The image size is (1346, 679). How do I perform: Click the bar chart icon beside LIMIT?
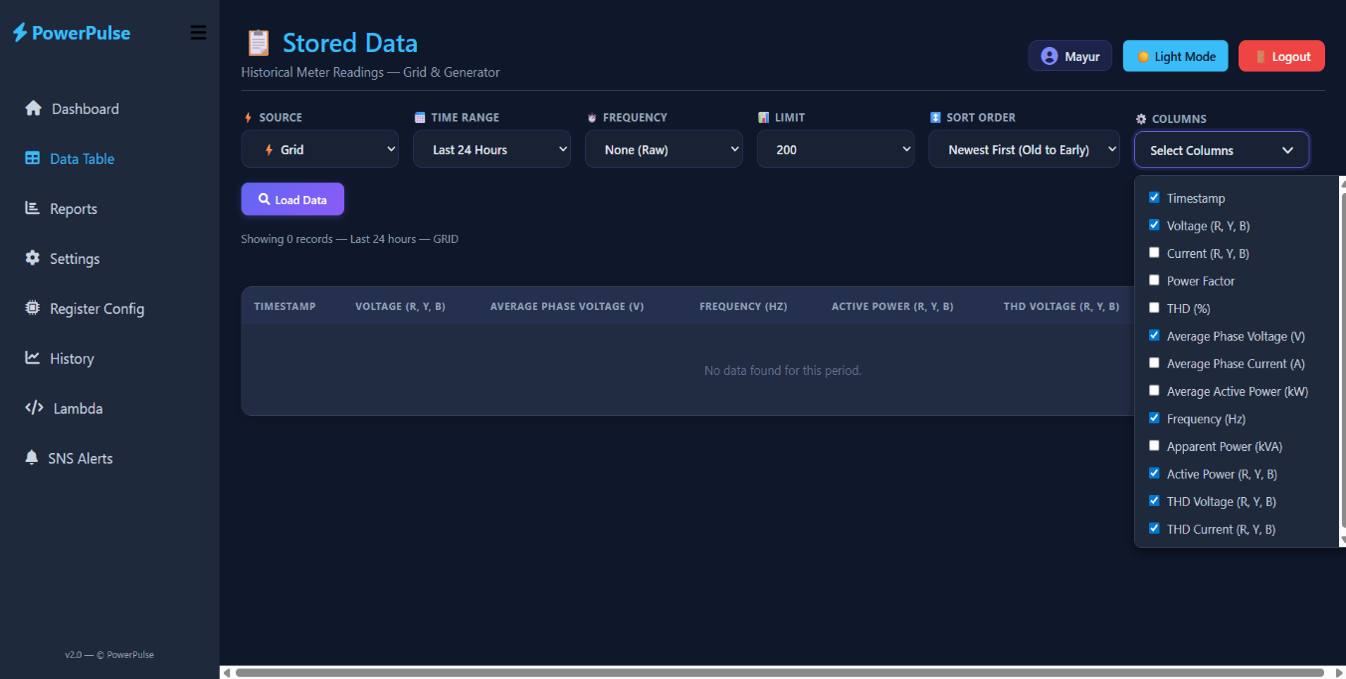[764, 117]
